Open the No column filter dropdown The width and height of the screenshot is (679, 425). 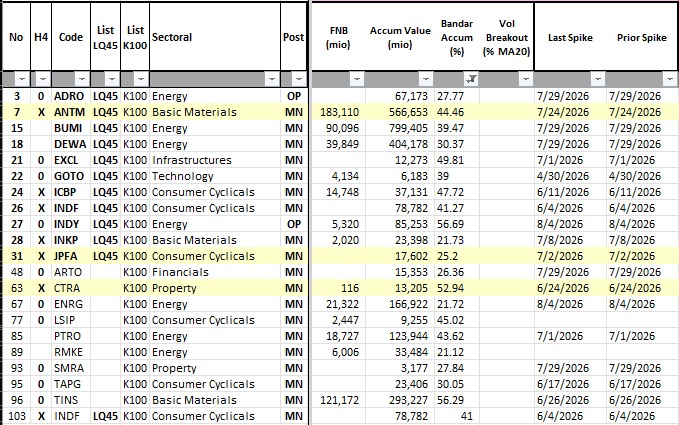22,79
